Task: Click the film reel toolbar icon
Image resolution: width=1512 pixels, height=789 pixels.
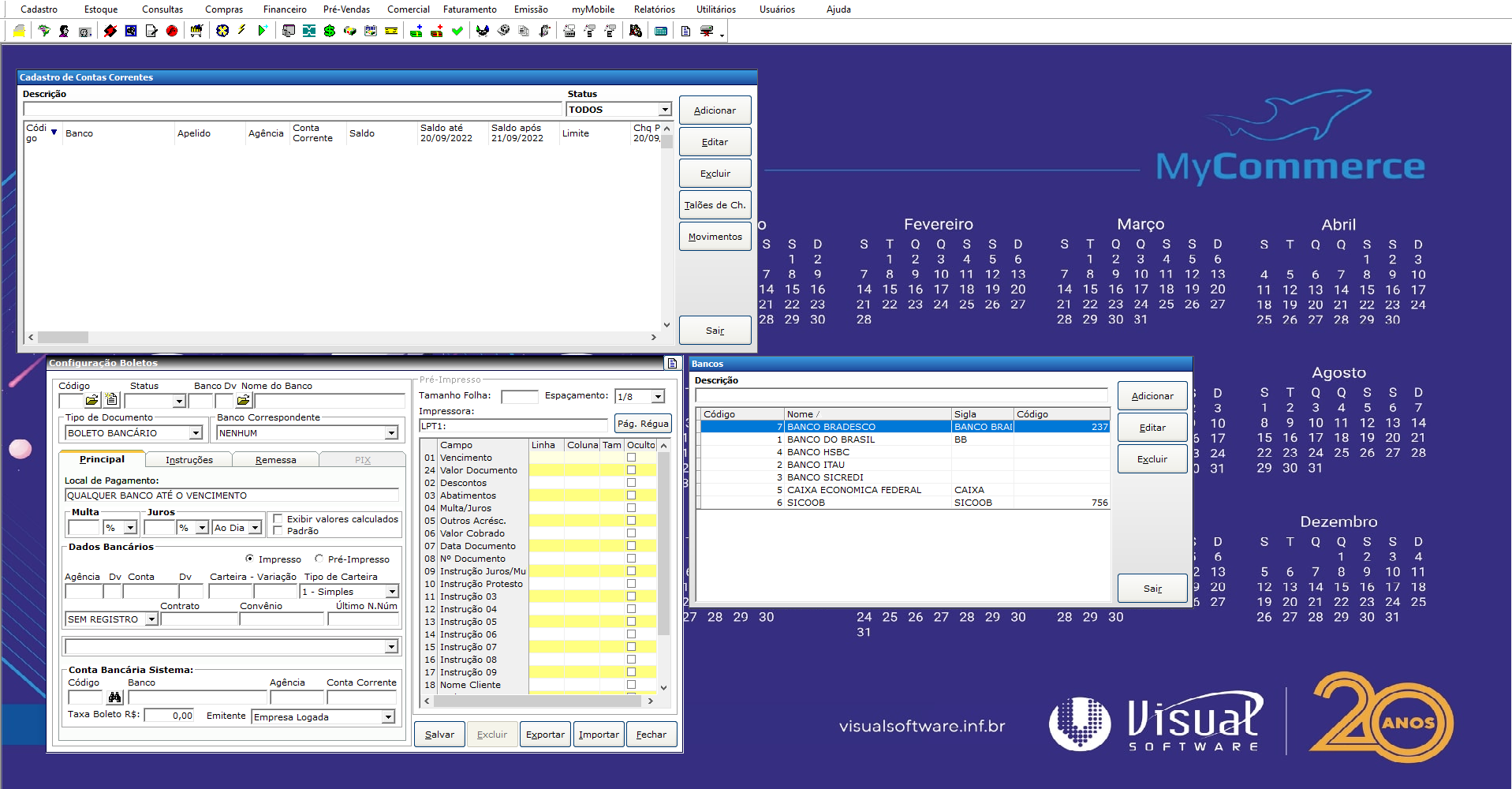Action: 503,31
